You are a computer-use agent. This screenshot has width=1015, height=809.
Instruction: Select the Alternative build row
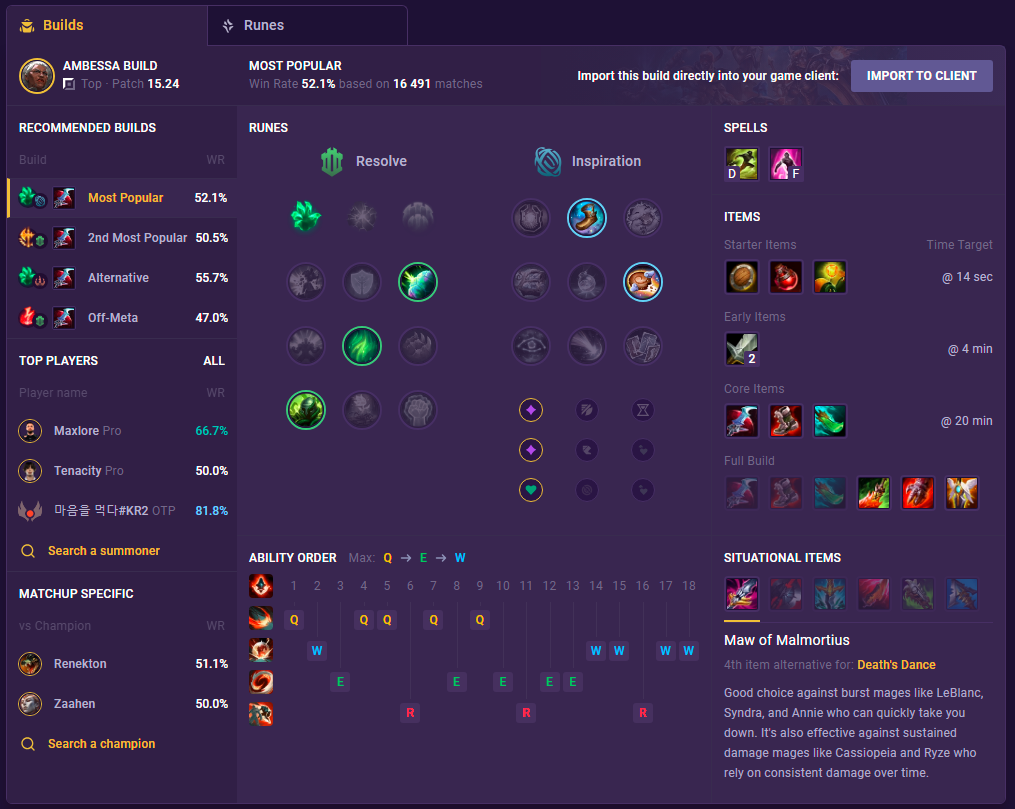122,278
